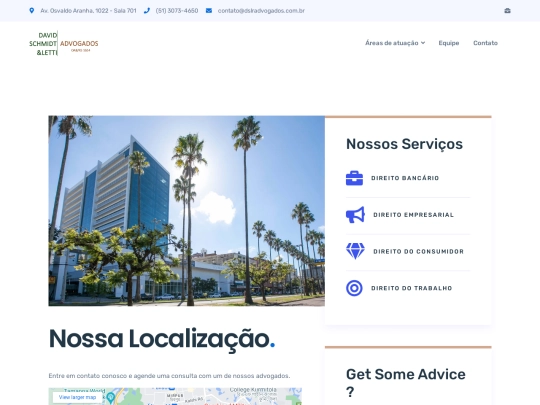This screenshot has height=405, width=540.
Task: Click the briefcase icon at the top right
Action: tap(507, 11)
